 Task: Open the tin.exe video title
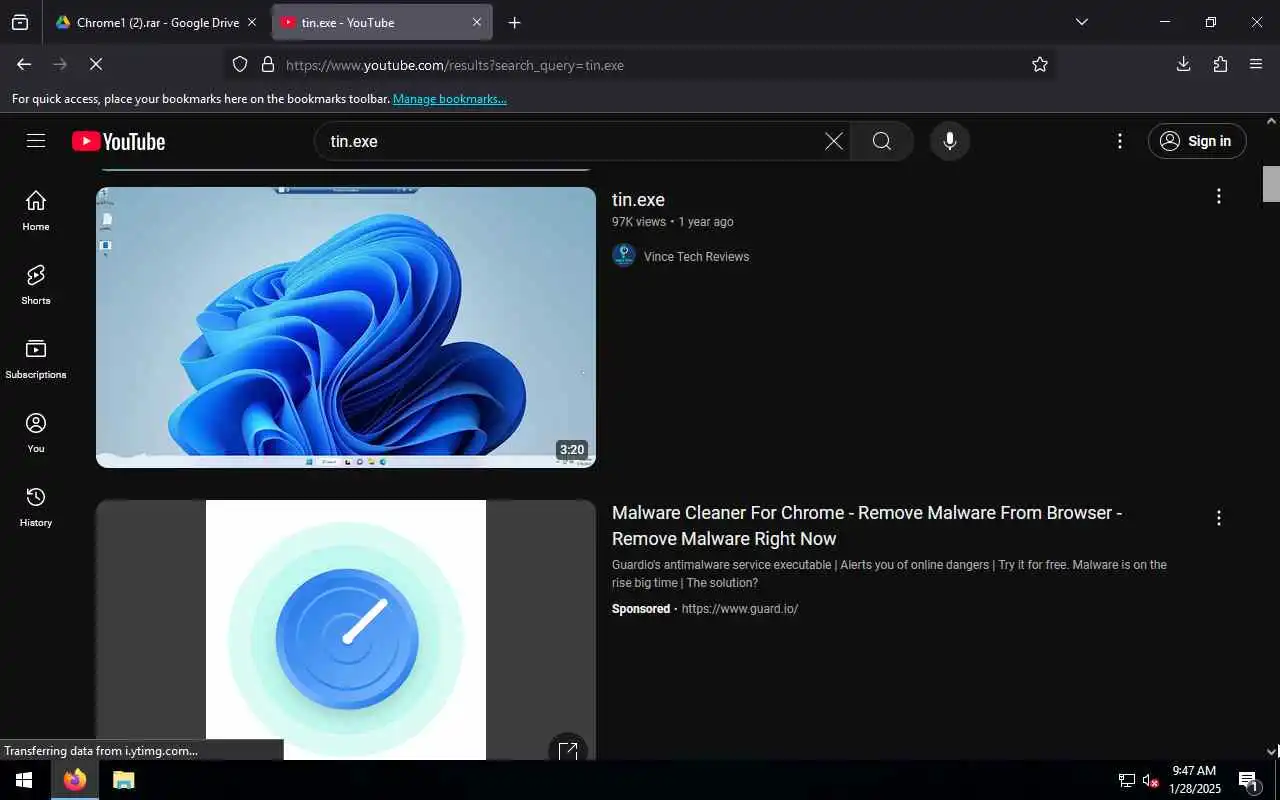[638, 200]
